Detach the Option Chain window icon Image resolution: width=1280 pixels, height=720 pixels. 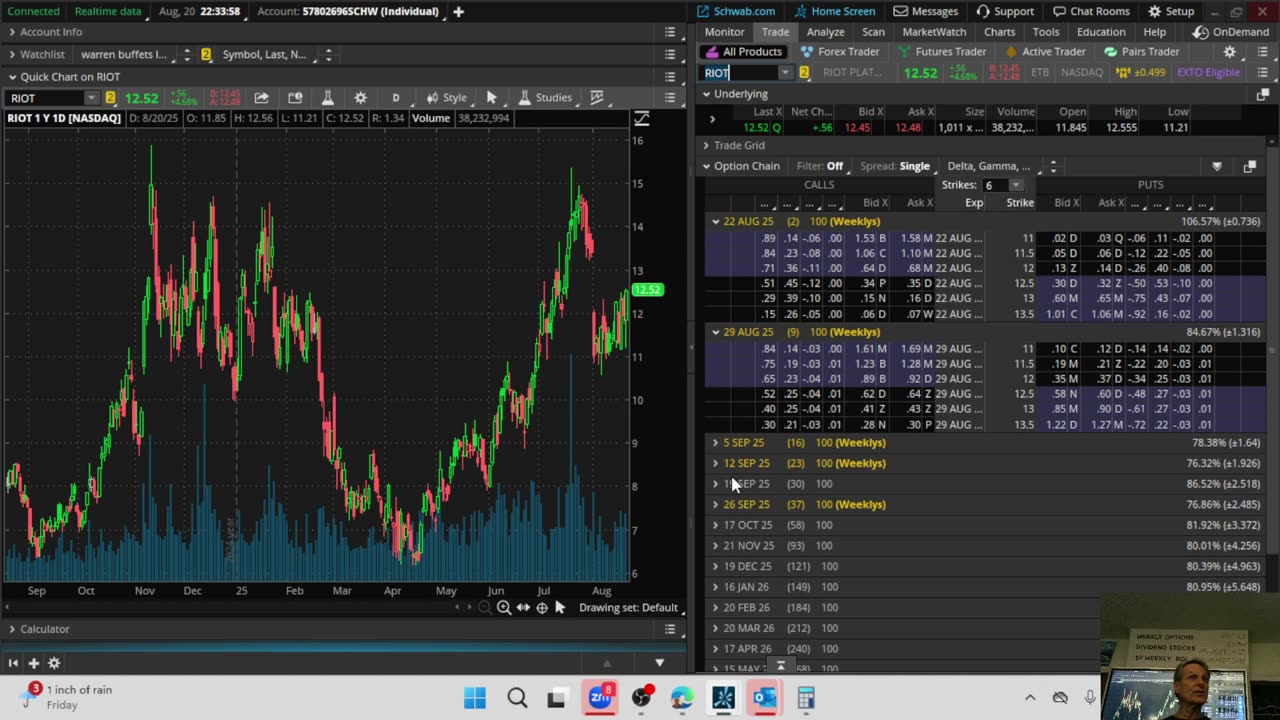point(1249,166)
